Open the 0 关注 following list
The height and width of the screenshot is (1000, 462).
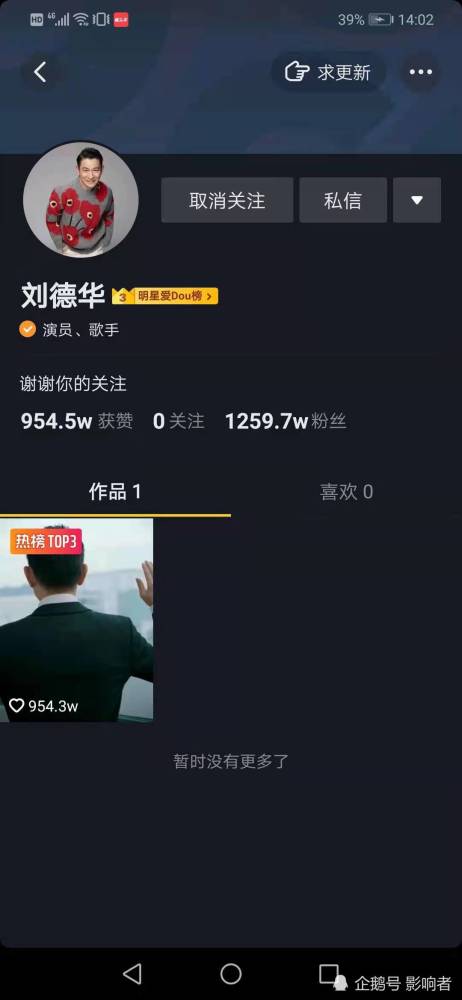coord(179,422)
